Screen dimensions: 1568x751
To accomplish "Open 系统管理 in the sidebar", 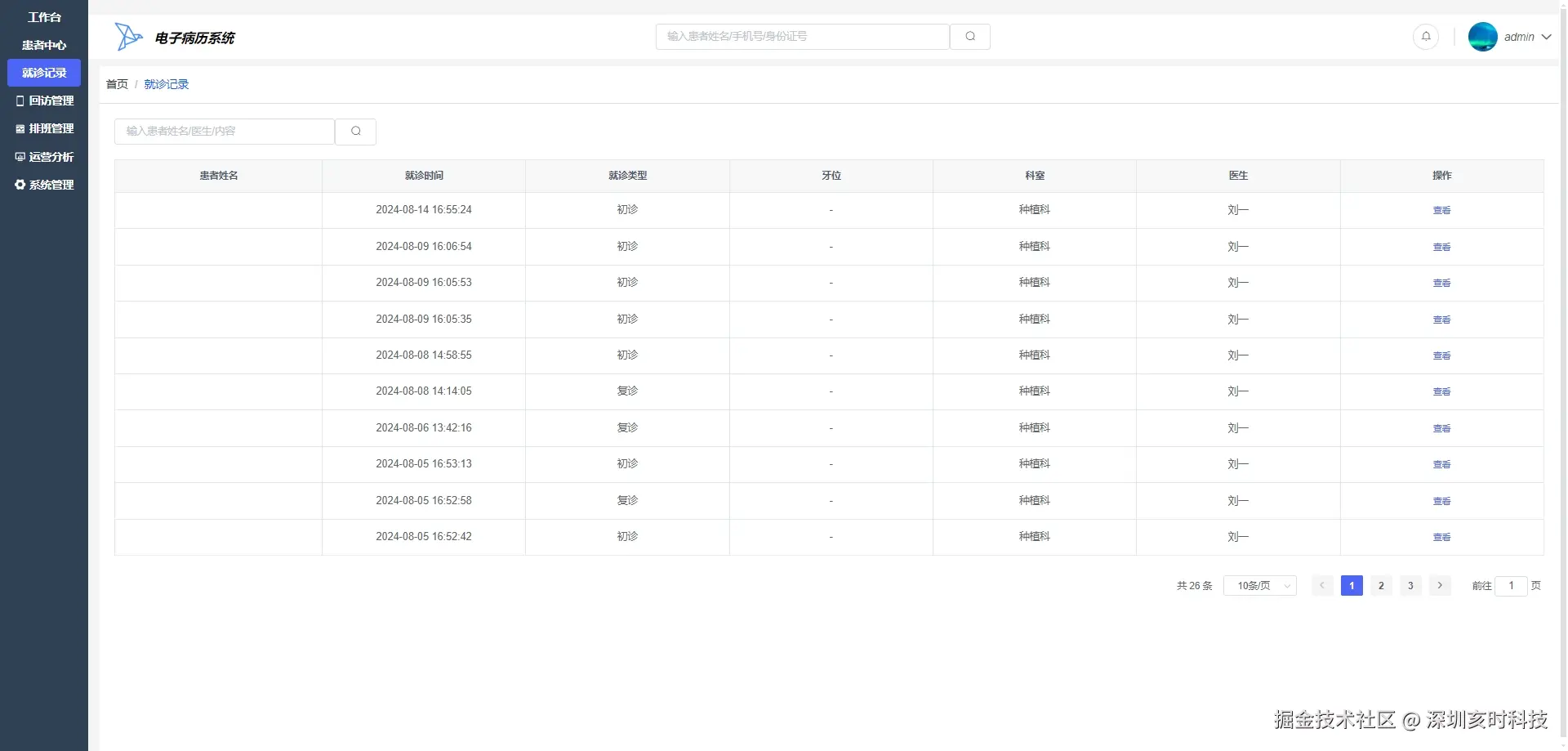I will click(44, 185).
